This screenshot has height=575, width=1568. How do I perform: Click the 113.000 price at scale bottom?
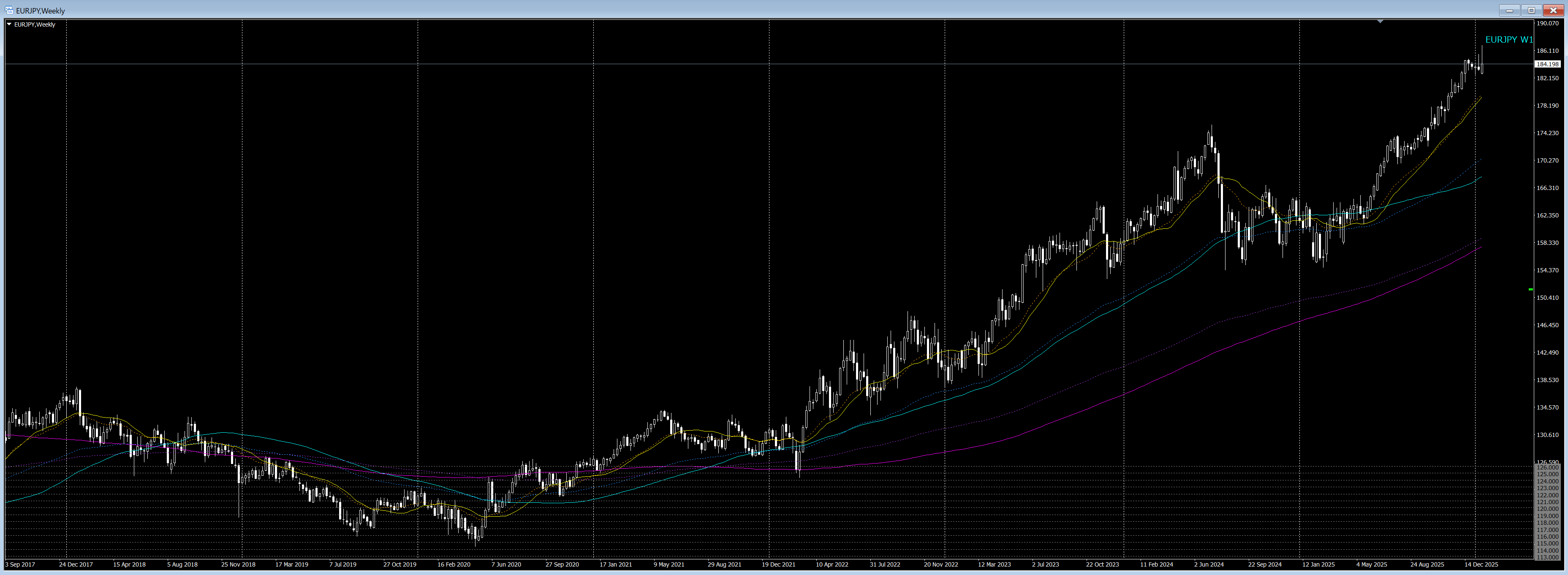[1547, 557]
